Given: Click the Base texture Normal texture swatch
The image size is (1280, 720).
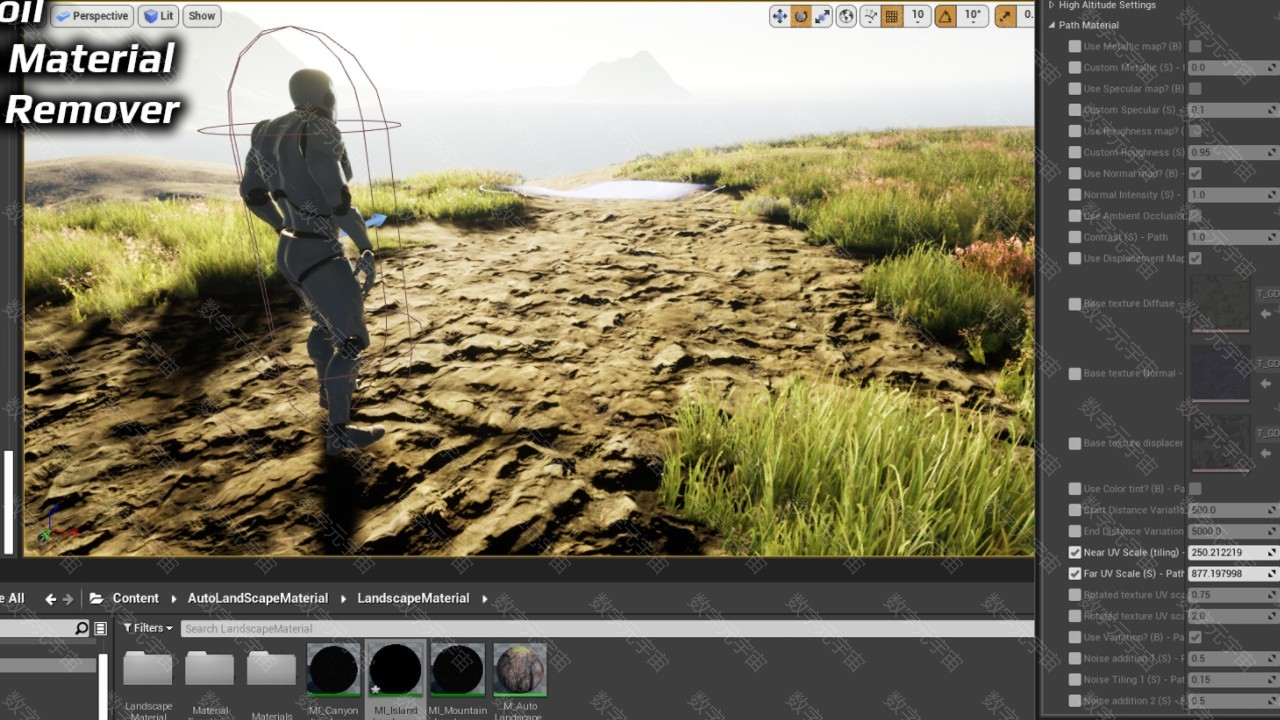Looking at the screenshot, I should click(x=1220, y=373).
